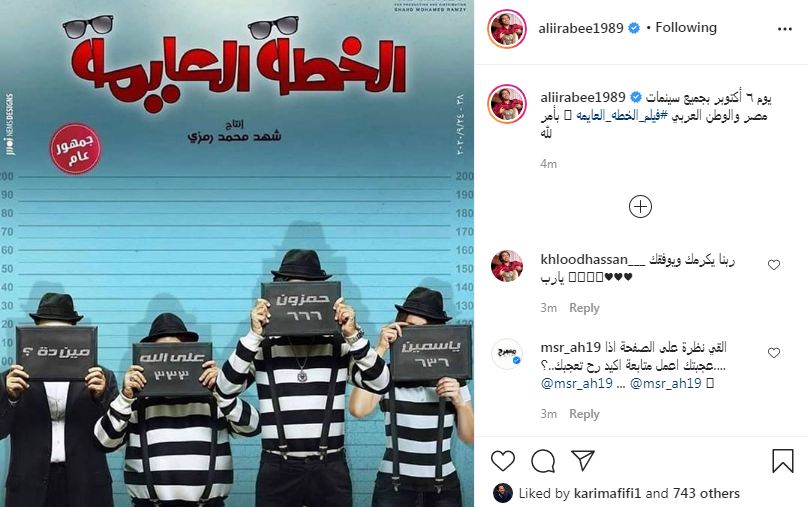
Task: Open the comment speech bubble icon
Action: click(x=543, y=461)
